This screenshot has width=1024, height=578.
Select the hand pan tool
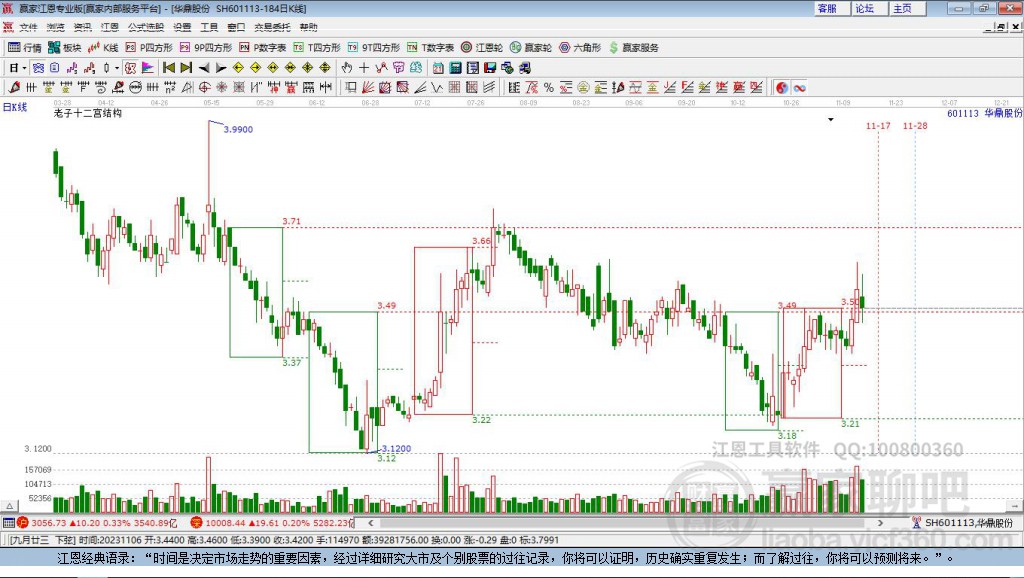[x=347, y=67]
